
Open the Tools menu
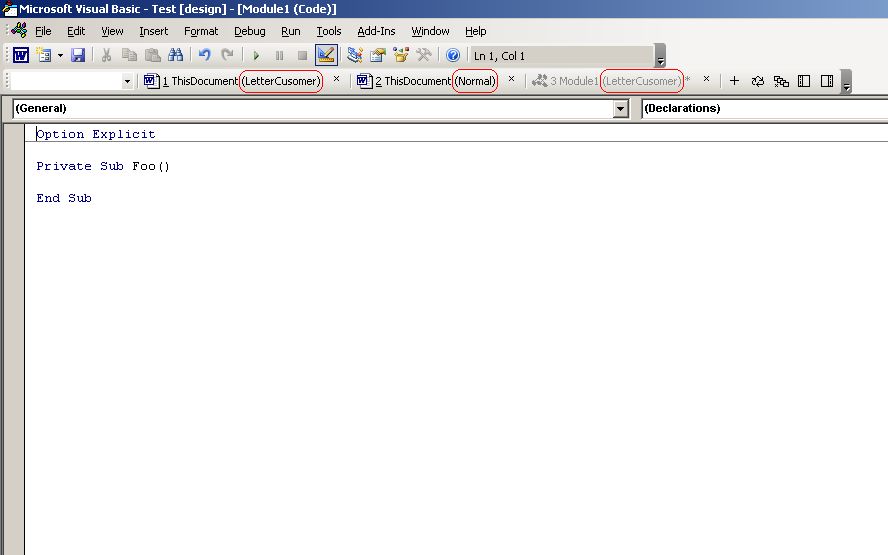(328, 31)
